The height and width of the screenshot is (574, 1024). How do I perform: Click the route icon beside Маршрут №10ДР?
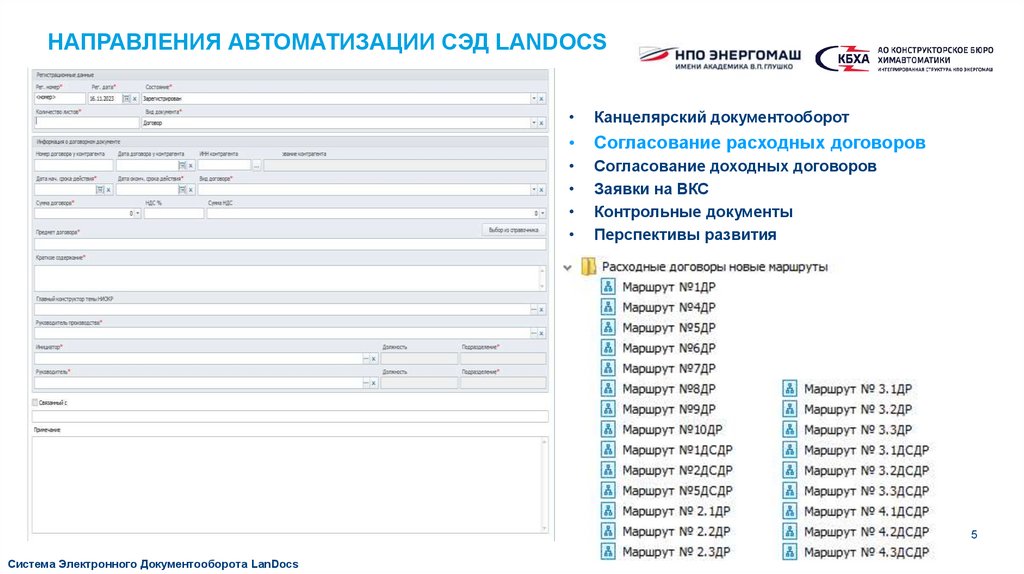coord(608,429)
